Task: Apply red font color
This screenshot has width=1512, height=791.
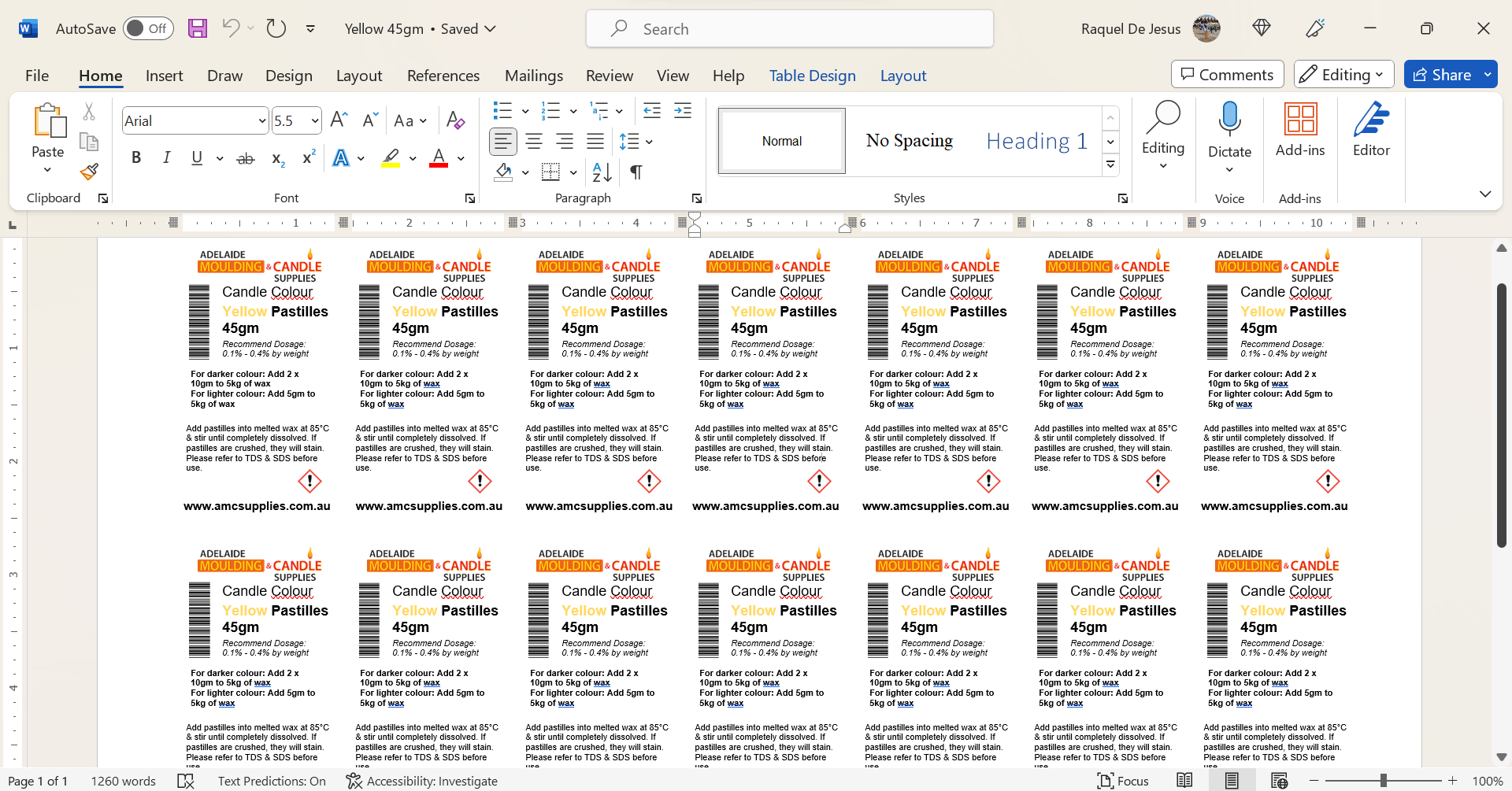Action: tap(439, 158)
